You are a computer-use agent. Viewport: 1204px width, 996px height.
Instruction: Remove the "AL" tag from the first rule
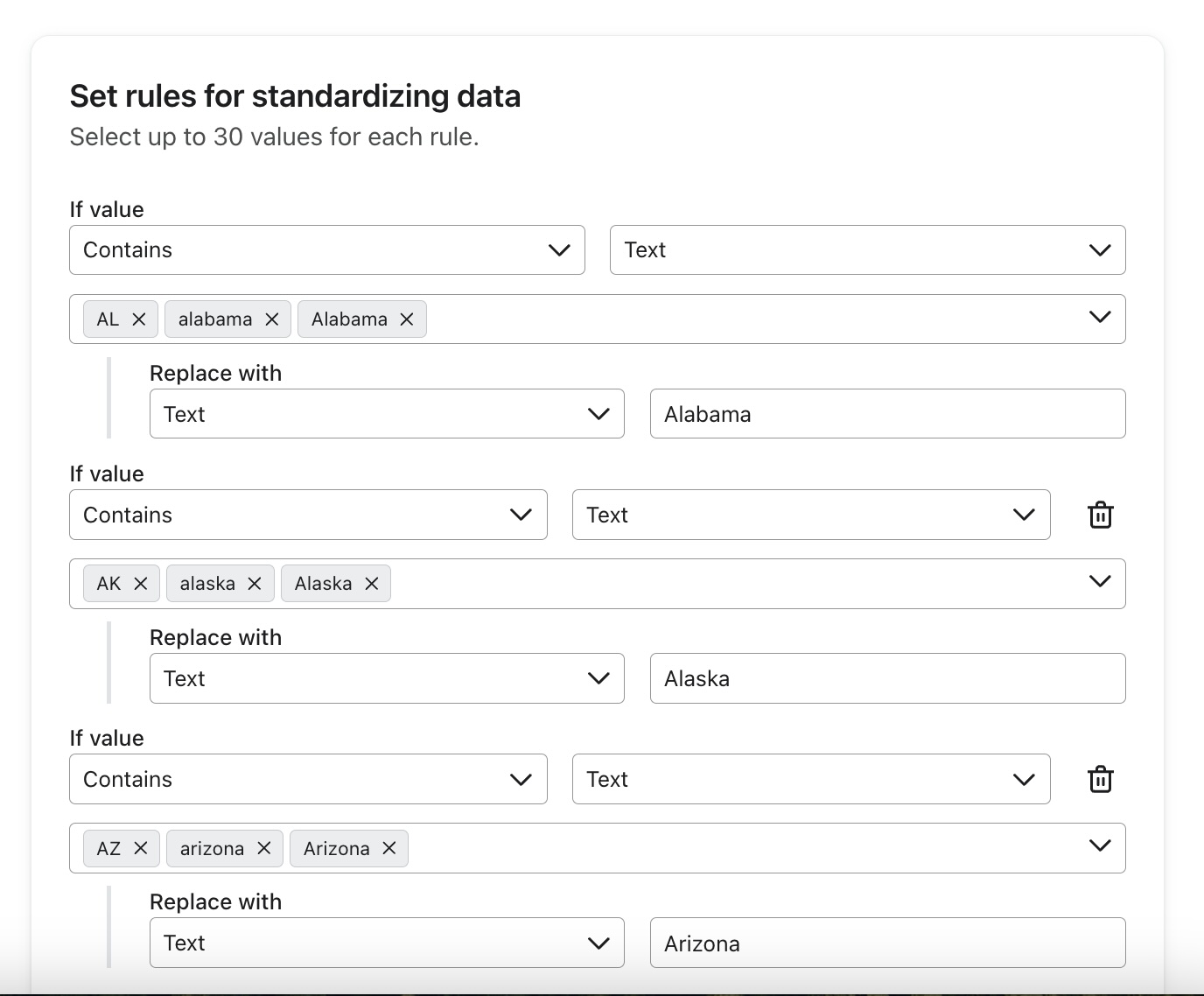141,319
